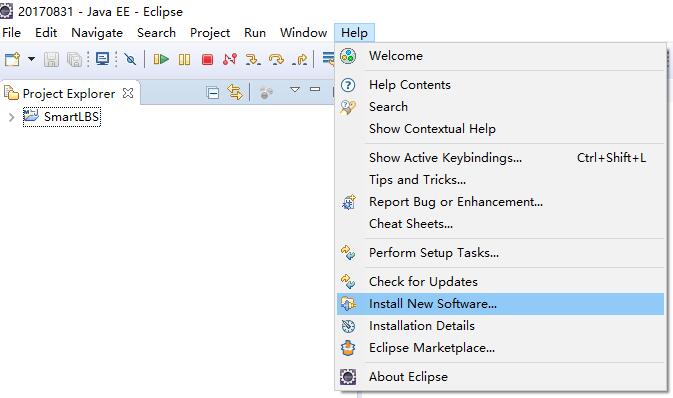Click the About Eclipse logo icon
This screenshot has width=673, height=398.
[x=348, y=377]
